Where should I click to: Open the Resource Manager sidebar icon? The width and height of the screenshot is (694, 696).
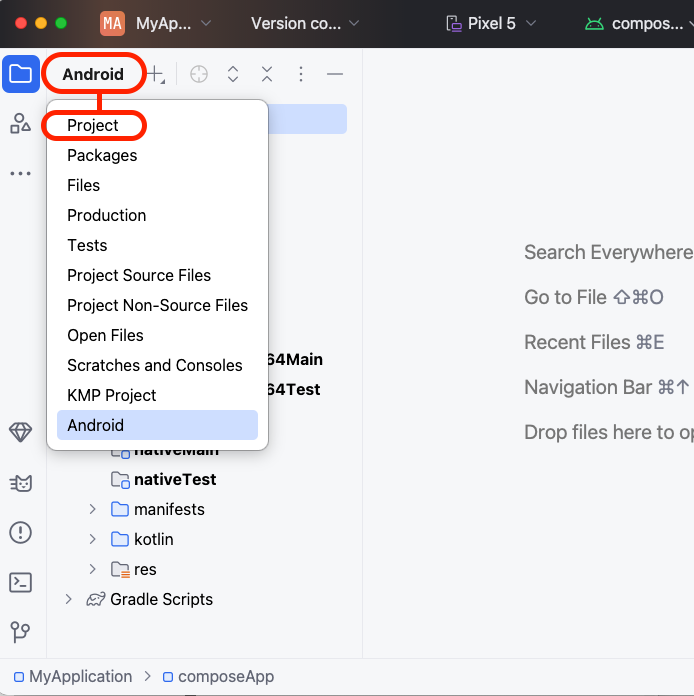(20, 123)
